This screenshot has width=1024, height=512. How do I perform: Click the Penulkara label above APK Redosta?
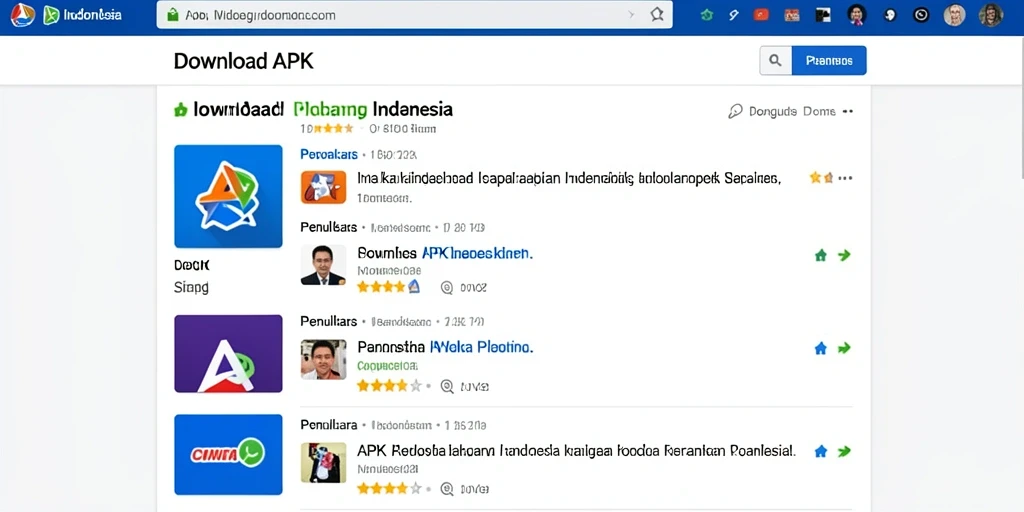click(x=328, y=425)
